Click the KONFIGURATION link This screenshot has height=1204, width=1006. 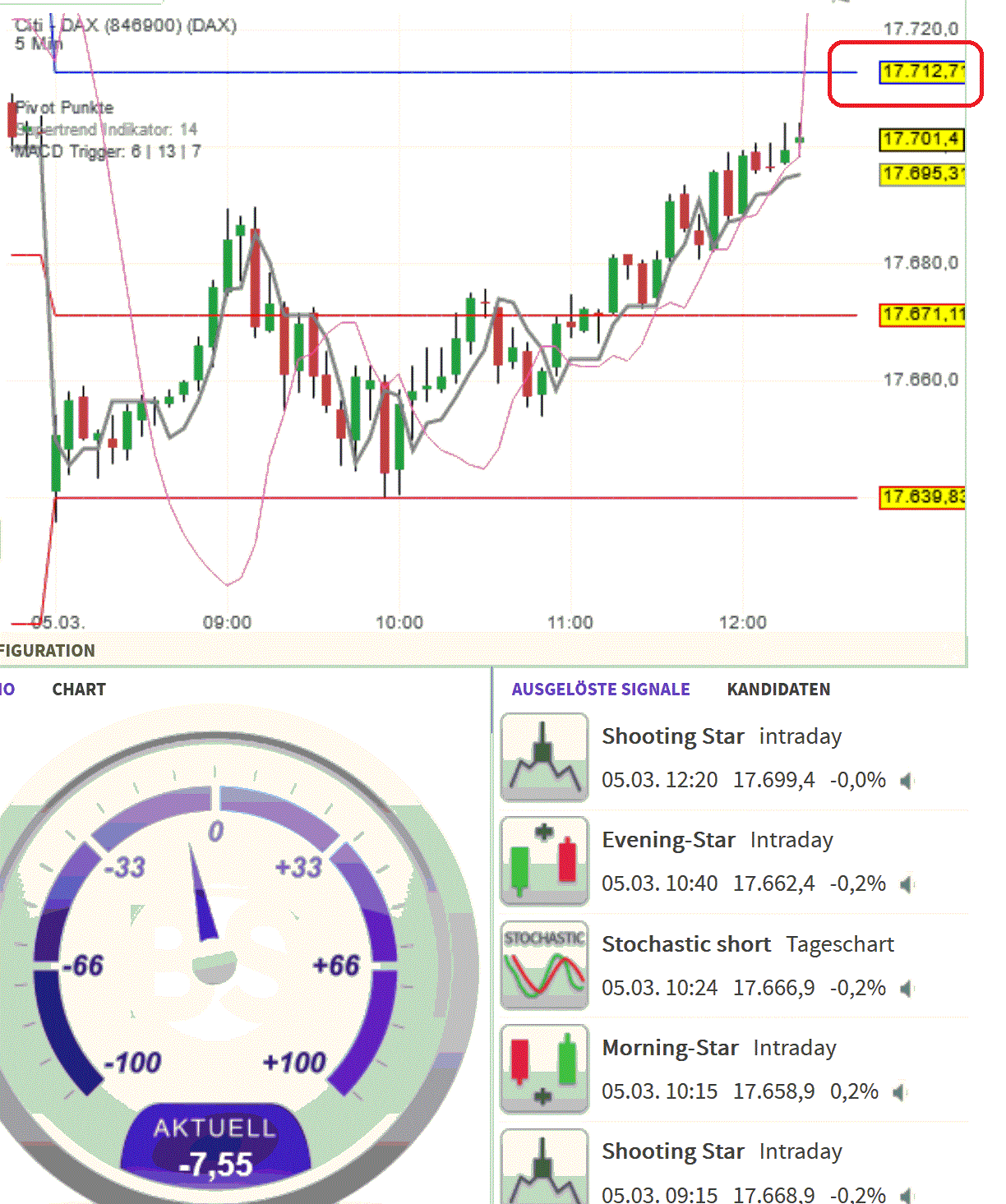tap(47, 650)
